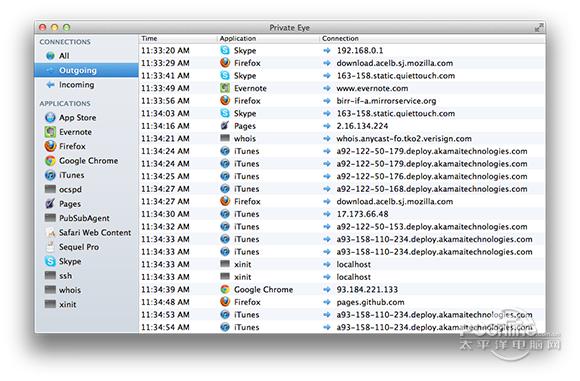Screen dimensions: 580x381
Task: Click the ocspd process icon
Action: 50,189
